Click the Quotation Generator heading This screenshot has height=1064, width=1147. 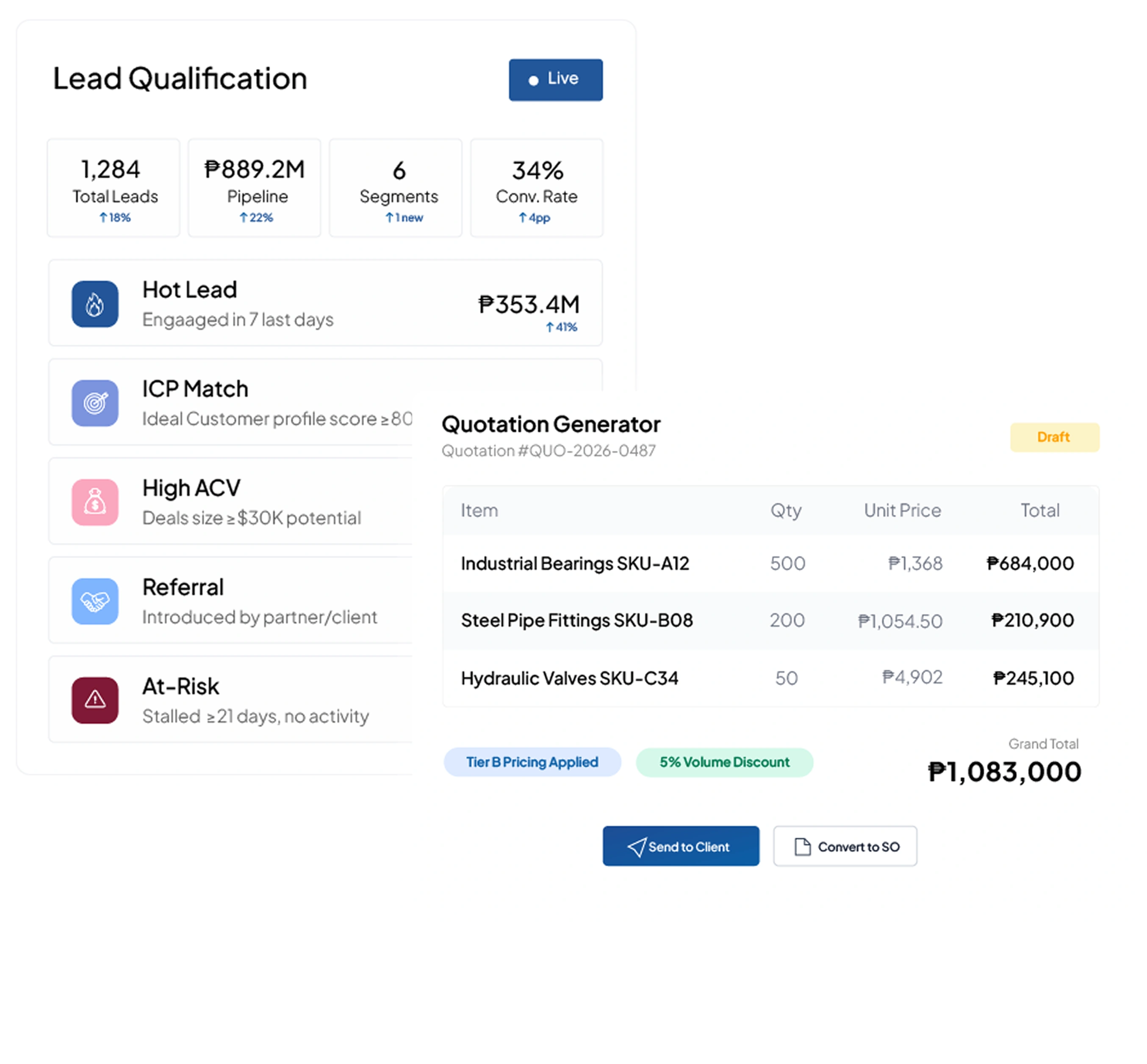point(551,424)
